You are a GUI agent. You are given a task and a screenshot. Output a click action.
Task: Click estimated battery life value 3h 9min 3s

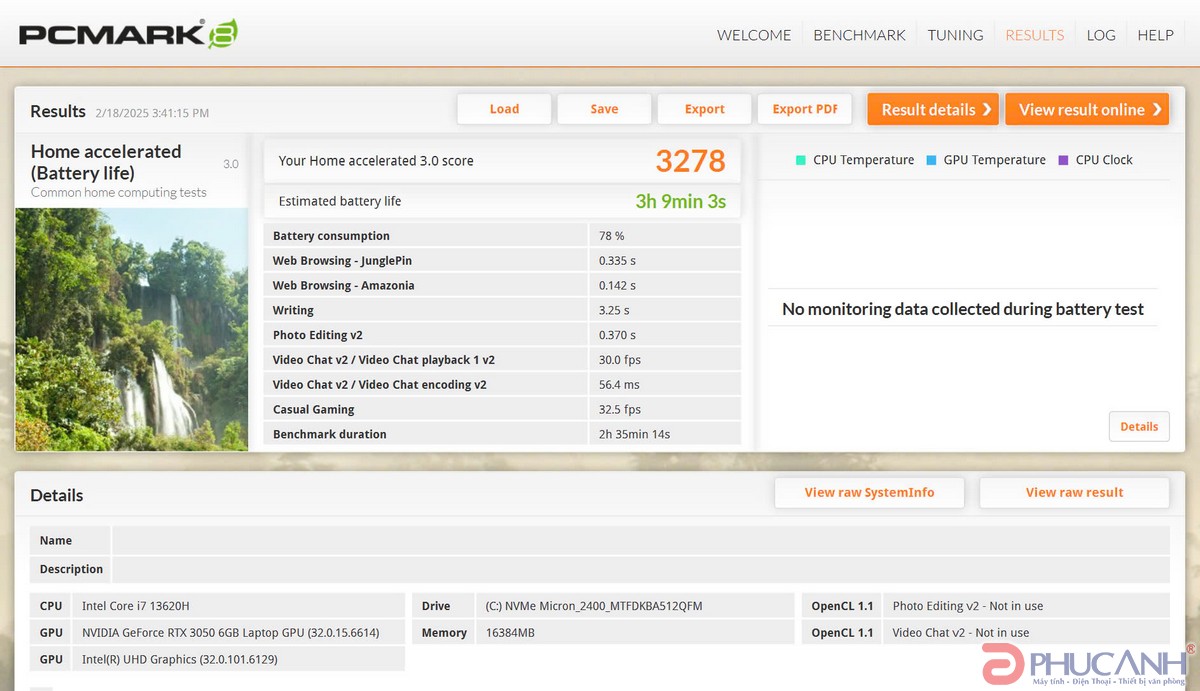(x=681, y=201)
